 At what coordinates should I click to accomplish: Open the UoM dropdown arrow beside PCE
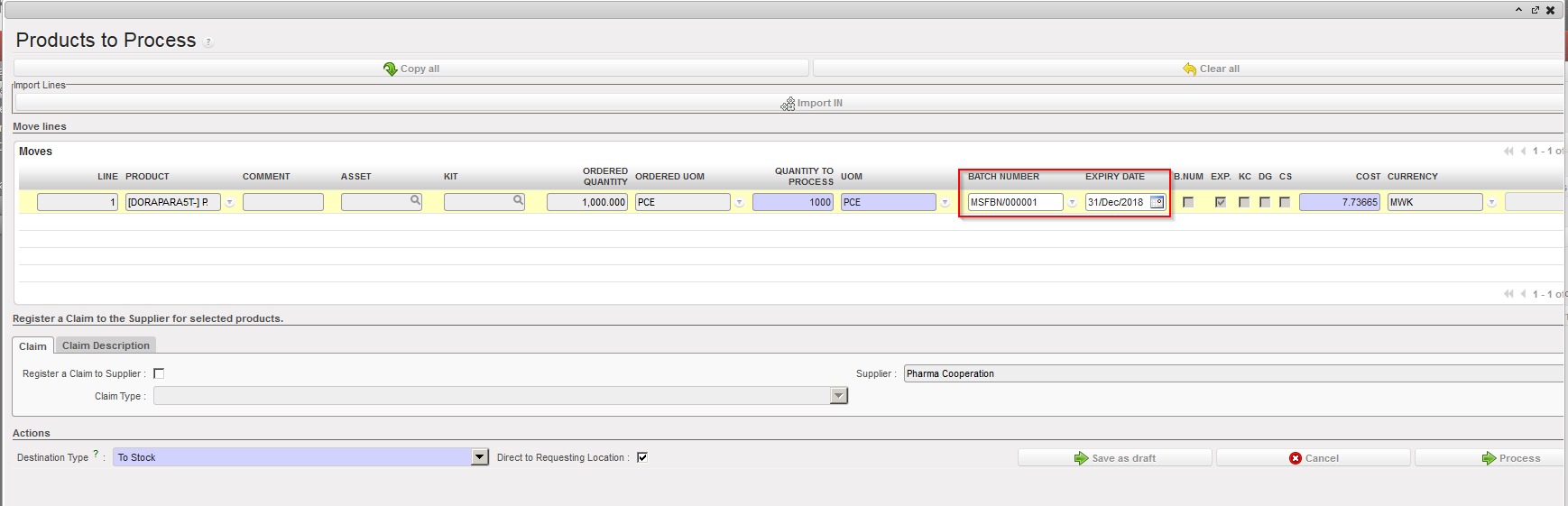pos(945,203)
